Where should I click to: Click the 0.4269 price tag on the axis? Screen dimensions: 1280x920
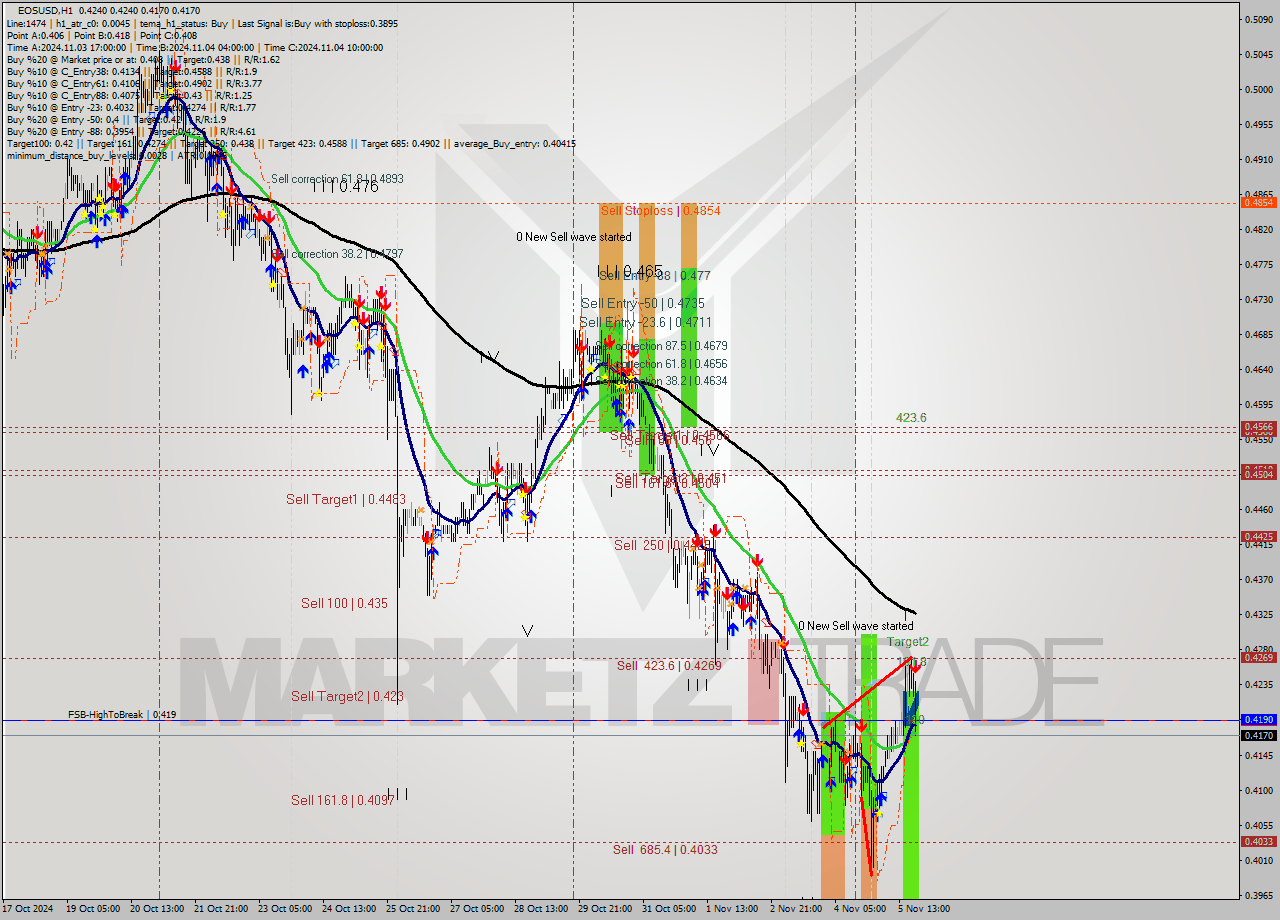coord(1258,657)
